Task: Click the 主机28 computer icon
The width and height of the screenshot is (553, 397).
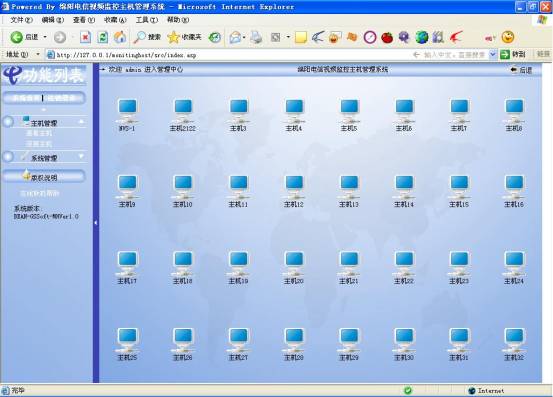Action: point(294,340)
